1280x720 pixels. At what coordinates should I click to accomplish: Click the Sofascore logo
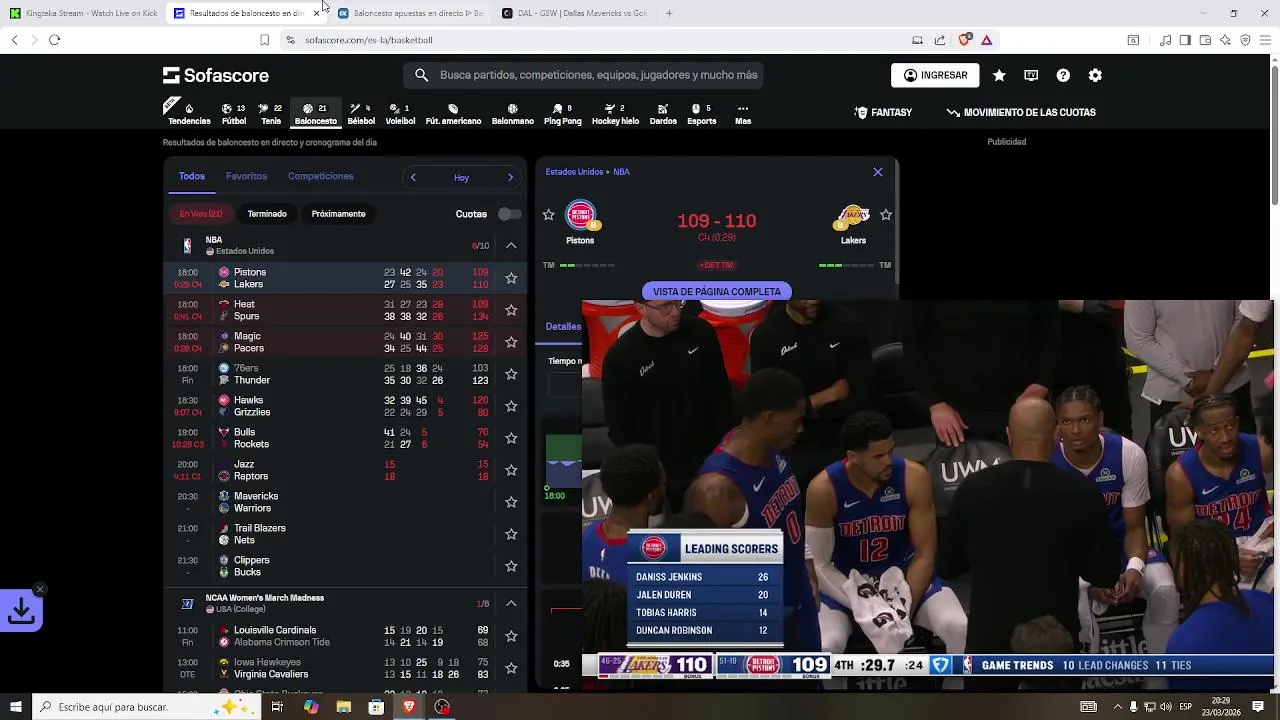(216, 75)
